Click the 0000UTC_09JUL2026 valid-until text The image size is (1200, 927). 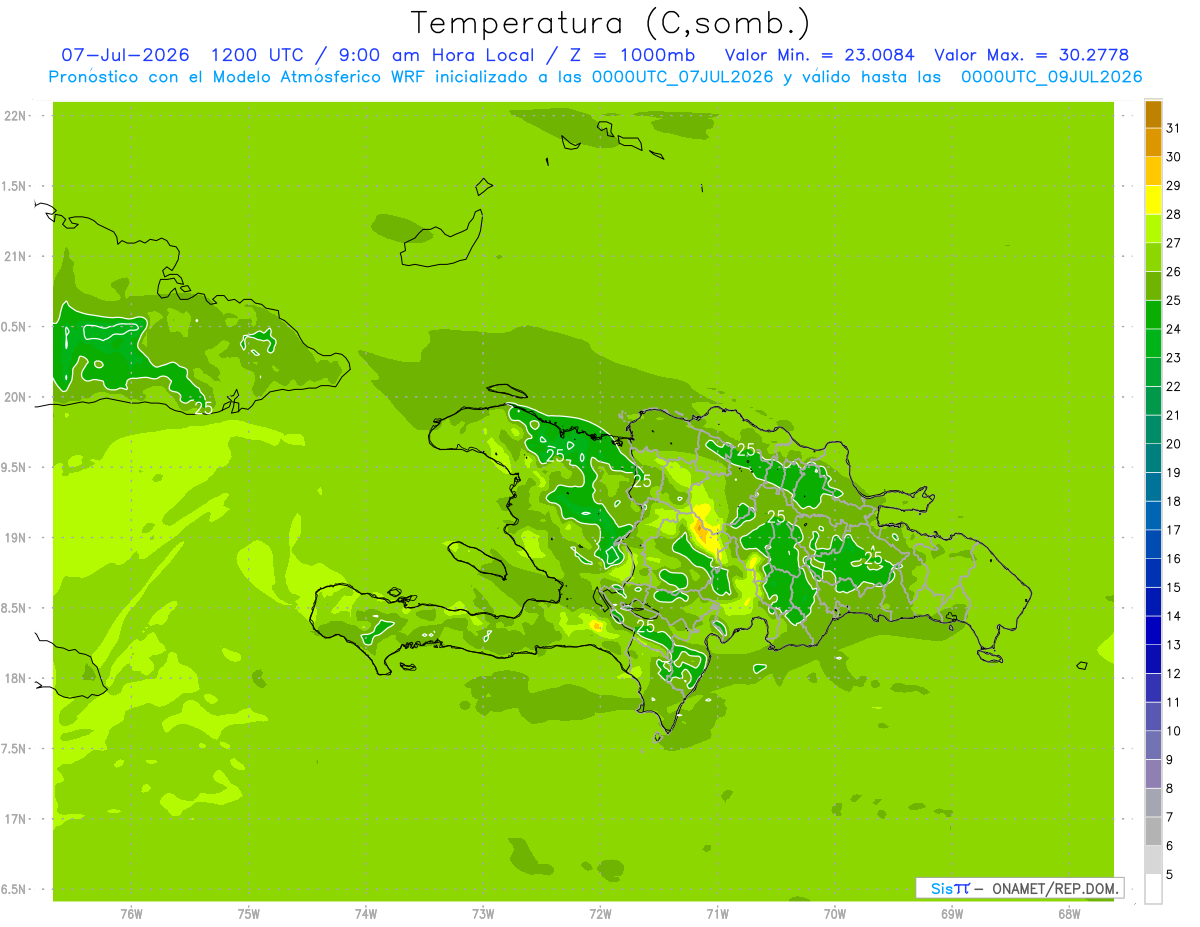[1051, 77]
